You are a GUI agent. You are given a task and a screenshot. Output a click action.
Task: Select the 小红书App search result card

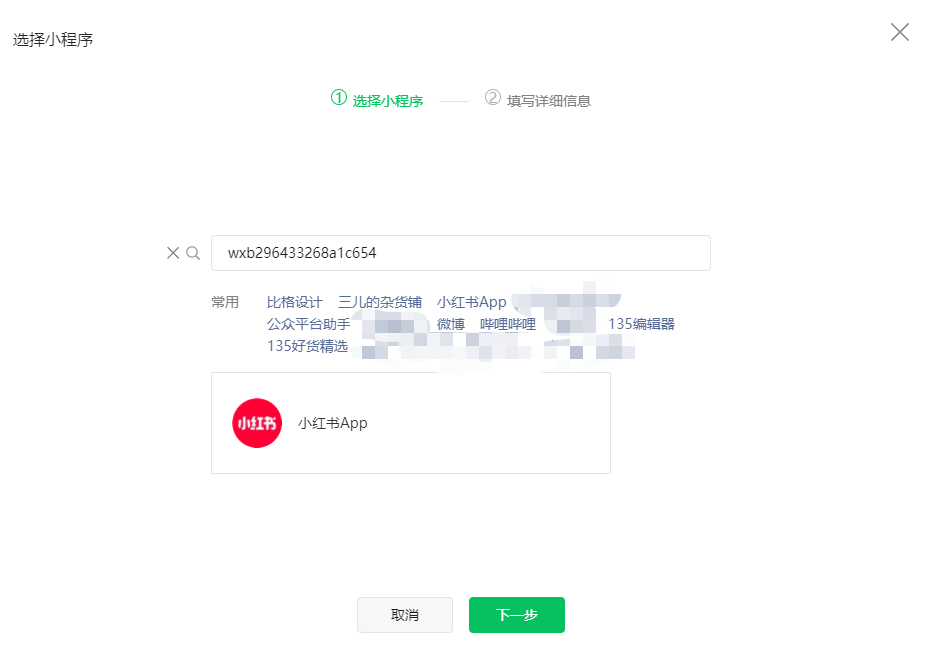tap(411, 423)
